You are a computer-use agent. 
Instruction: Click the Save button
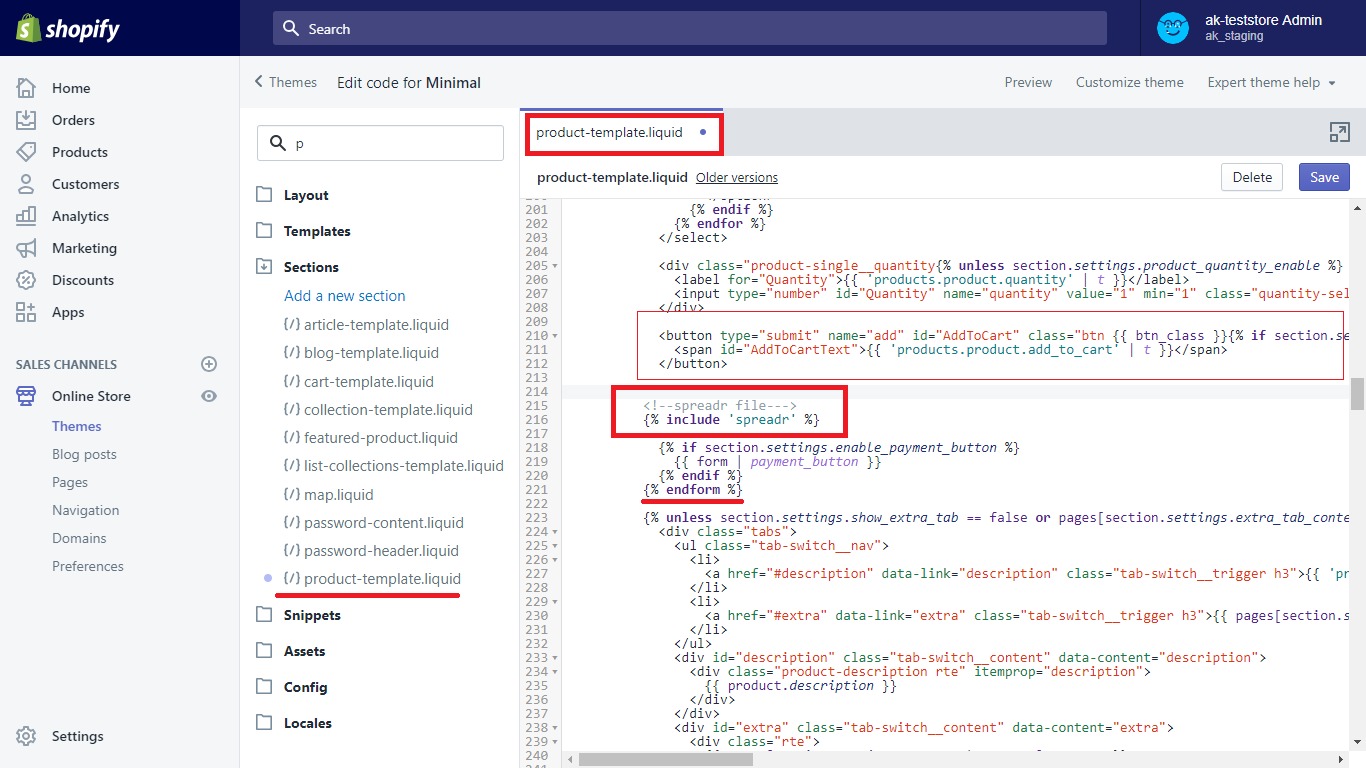[1324, 177]
